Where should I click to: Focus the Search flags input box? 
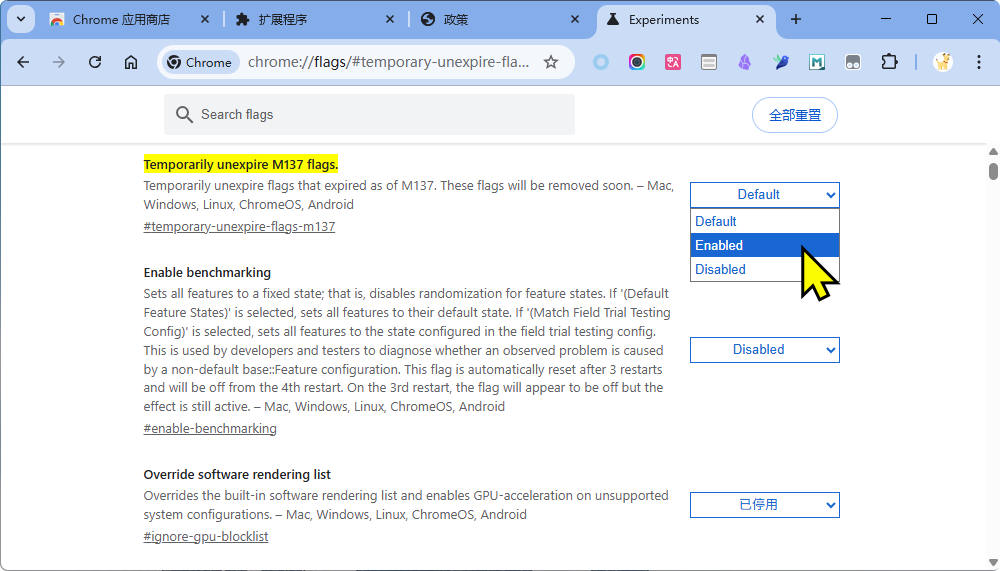tap(380, 115)
